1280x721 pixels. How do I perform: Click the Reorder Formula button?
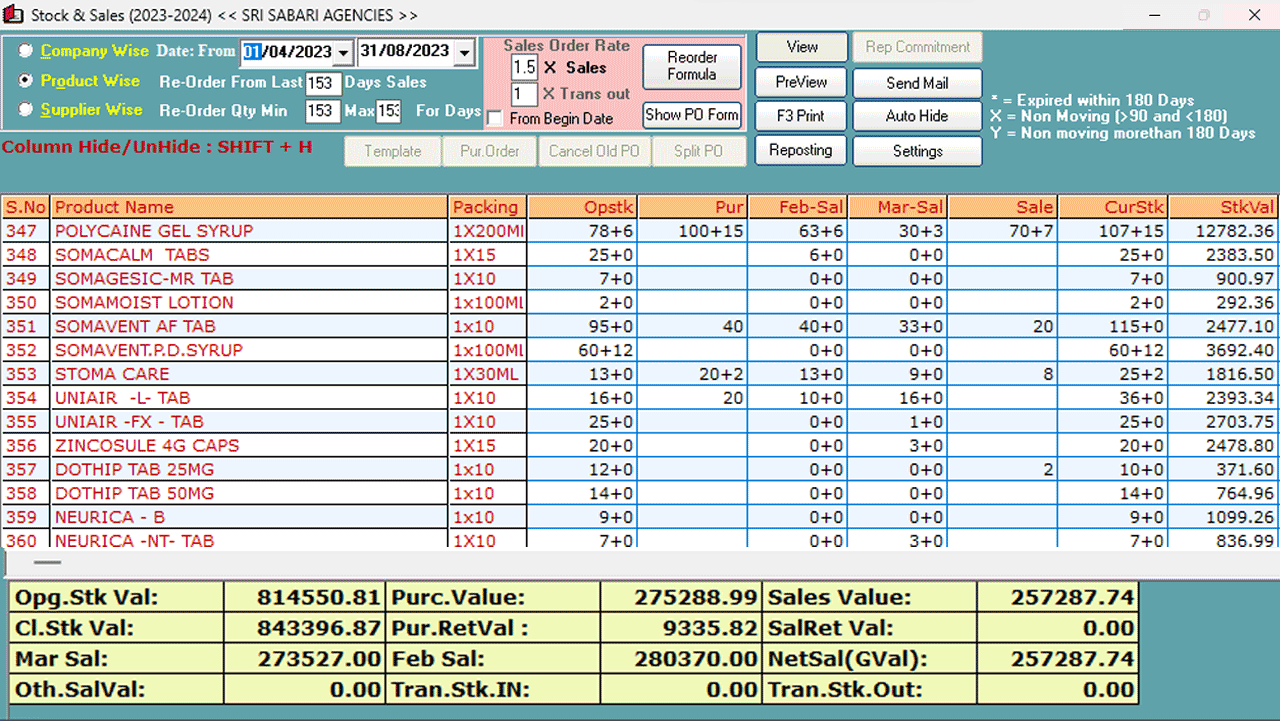tap(692, 67)
